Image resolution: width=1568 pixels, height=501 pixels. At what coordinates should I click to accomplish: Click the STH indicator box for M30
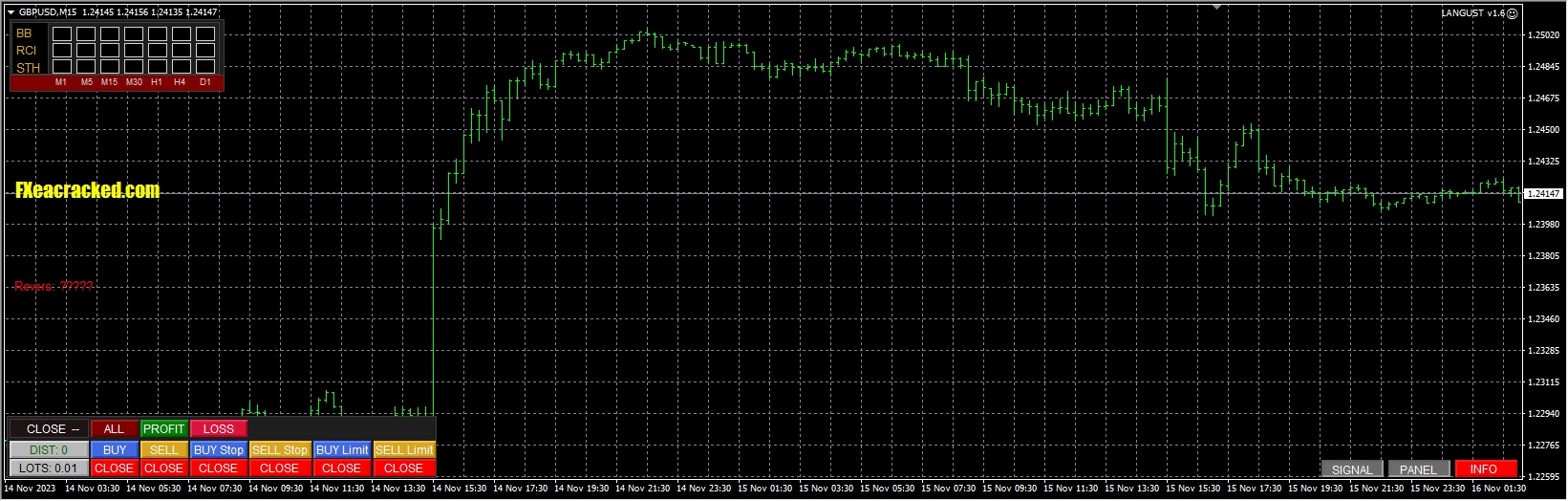134,66
